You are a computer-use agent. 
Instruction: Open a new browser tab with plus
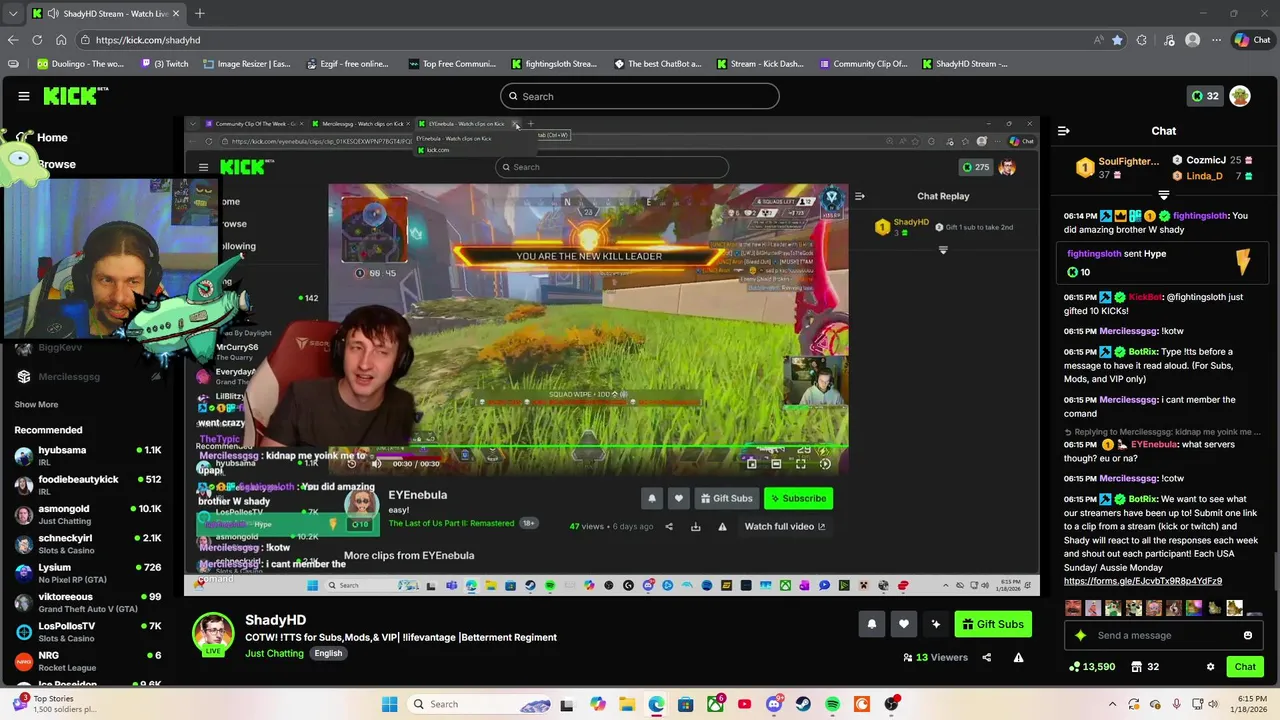(199, 13)
